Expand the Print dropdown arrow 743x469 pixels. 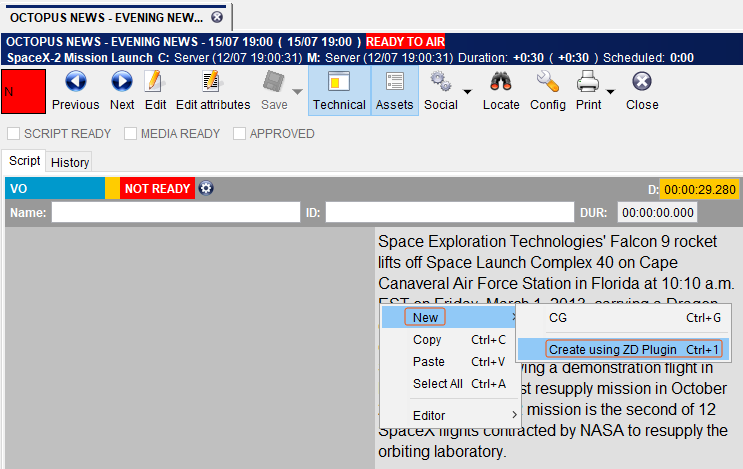(x=611, y=92)
